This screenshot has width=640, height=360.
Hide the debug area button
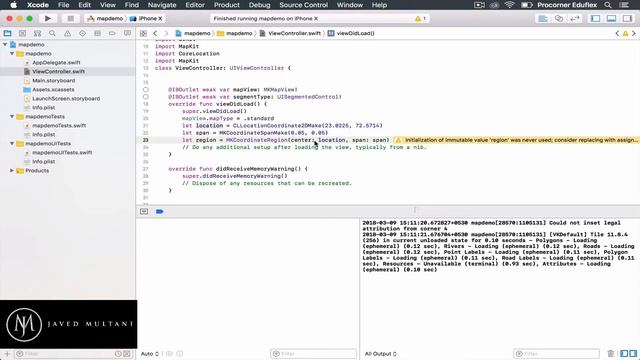click(144, 211)
